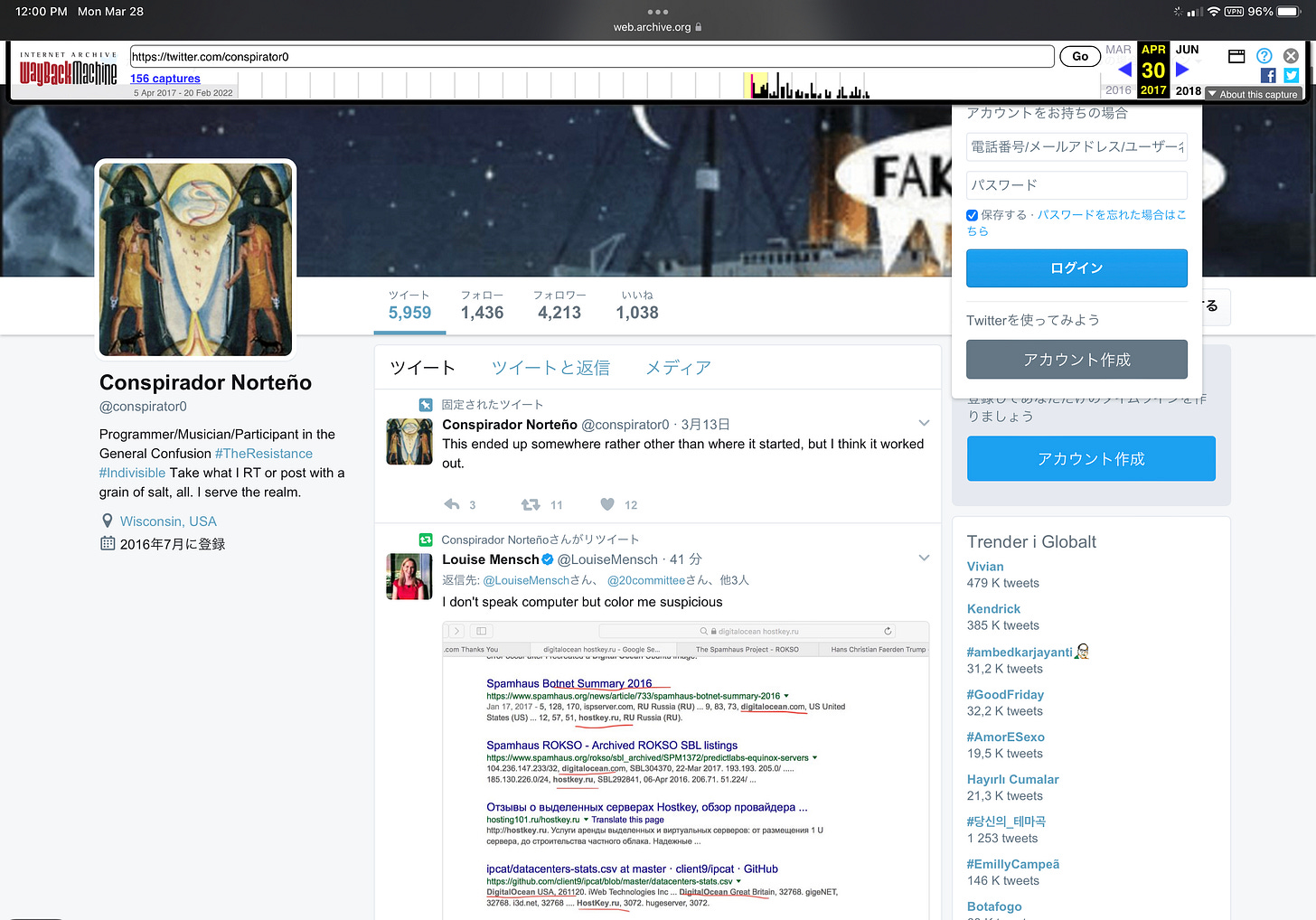Click the calendar joined-date icon

click(x=108, y=543)
